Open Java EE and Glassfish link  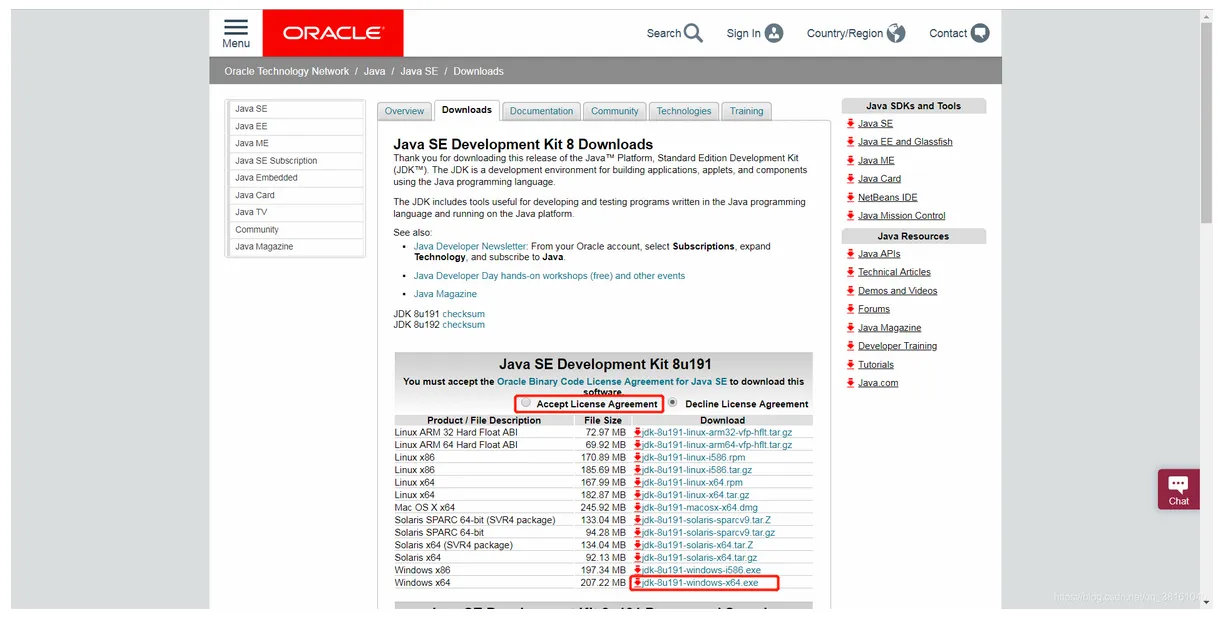point(905,142)
